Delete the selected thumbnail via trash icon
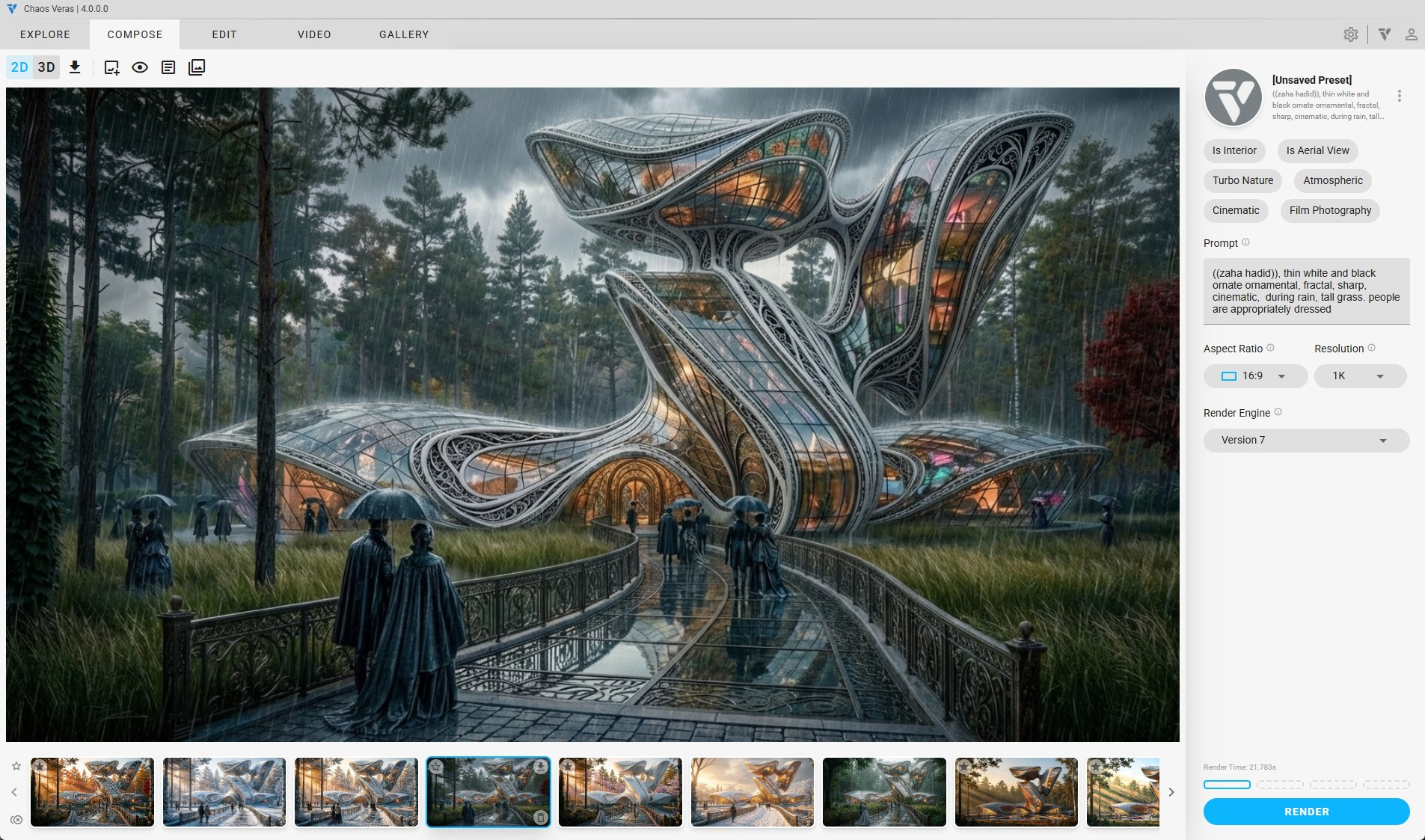1425x840 pixels. pos(540,818)
